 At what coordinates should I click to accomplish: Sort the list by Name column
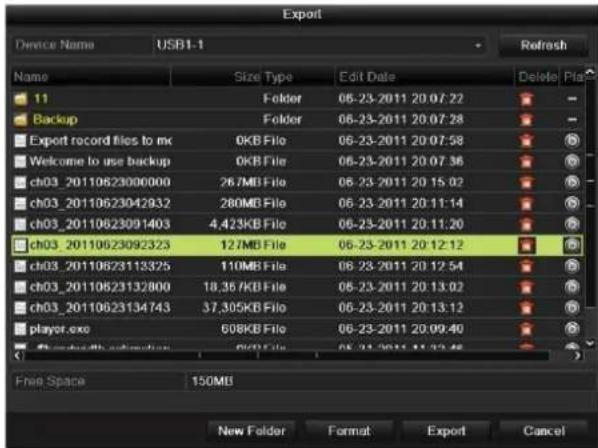tap(91, 77)
